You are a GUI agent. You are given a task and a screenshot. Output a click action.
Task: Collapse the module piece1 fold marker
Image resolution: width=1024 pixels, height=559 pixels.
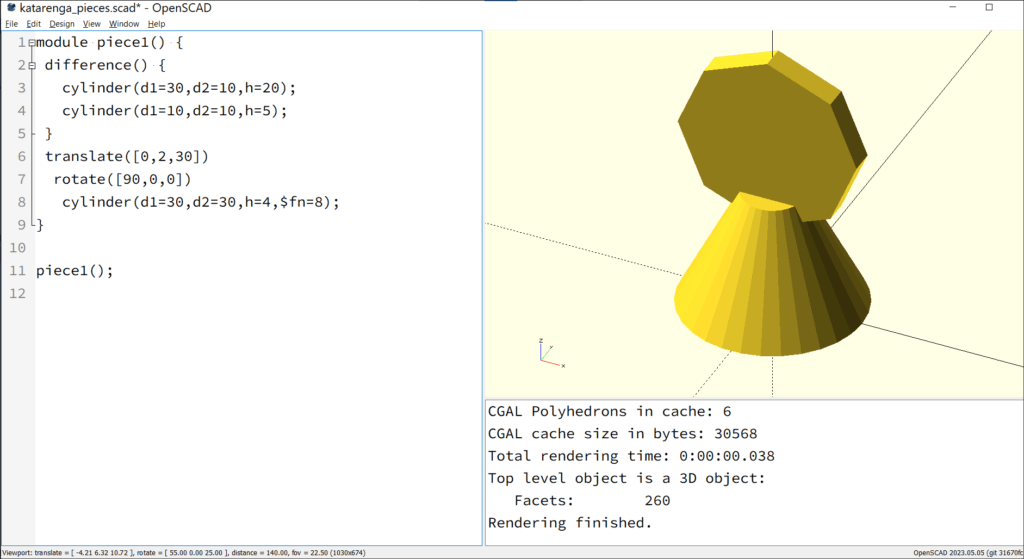(x=31, y=42)
